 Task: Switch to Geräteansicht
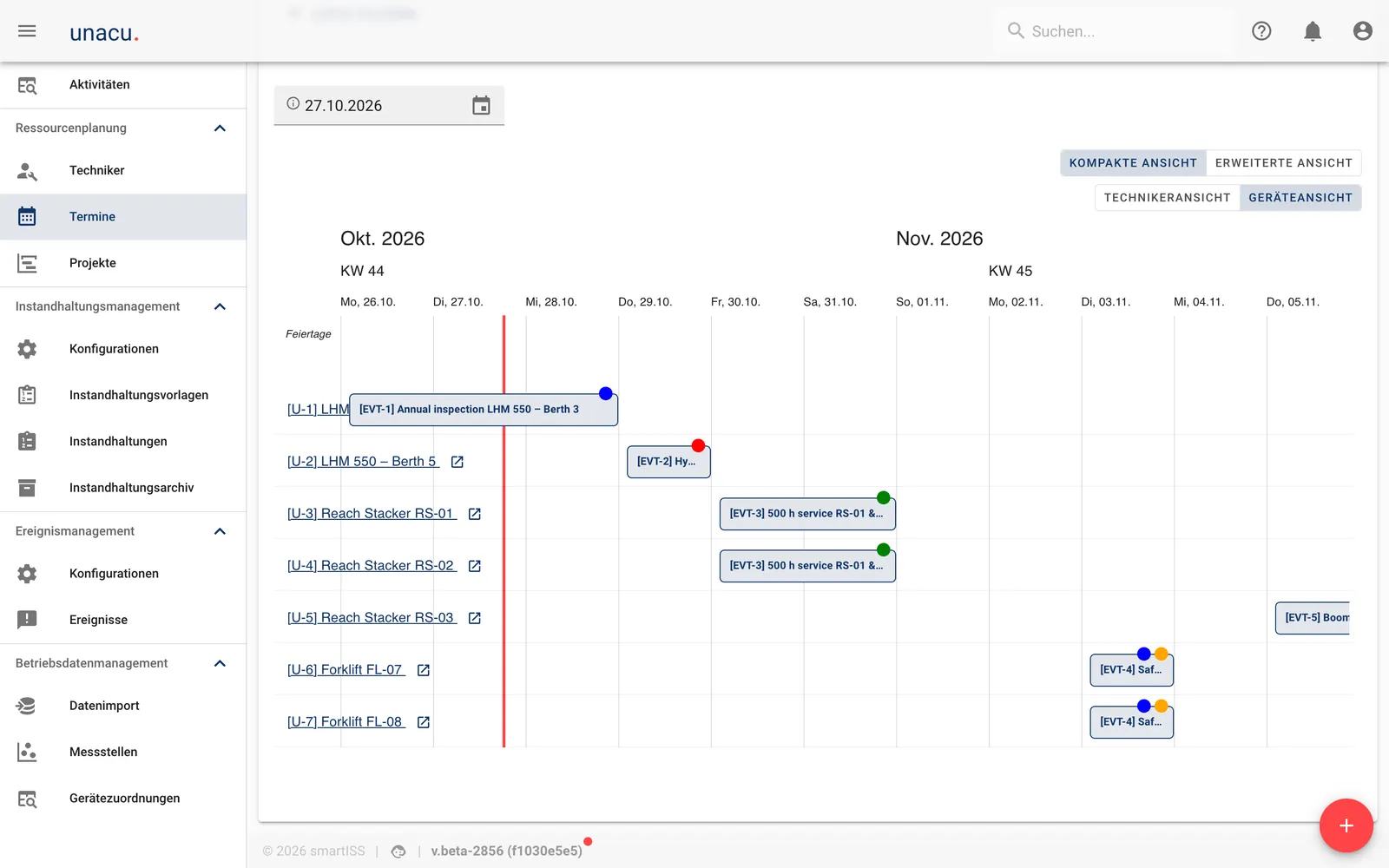[x=1300, y=198]
